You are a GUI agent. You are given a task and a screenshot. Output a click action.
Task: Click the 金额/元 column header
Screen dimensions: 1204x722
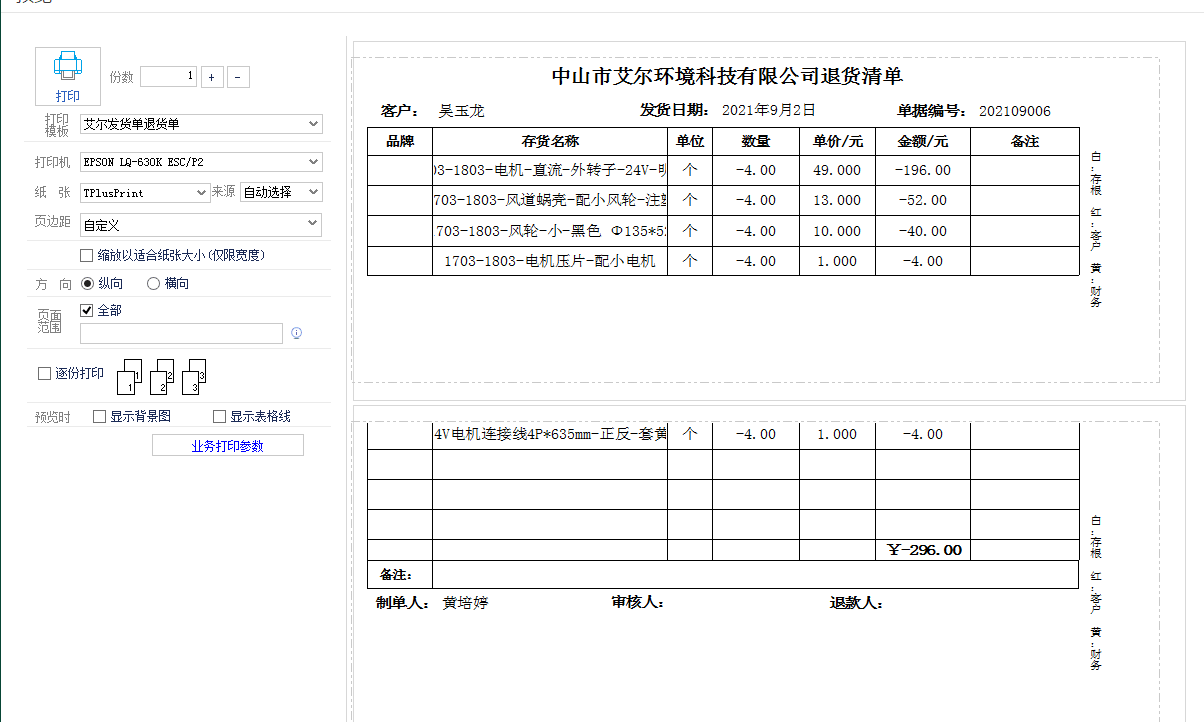923,142
